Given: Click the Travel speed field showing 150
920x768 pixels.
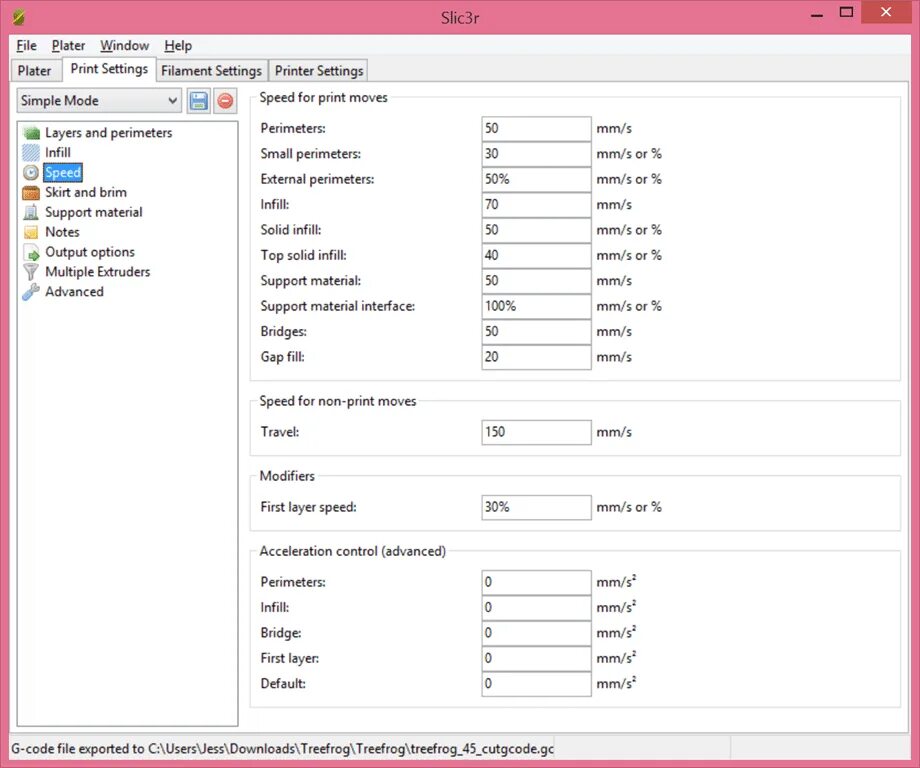Looking at the screenshot, I should (x=536, y=432).
